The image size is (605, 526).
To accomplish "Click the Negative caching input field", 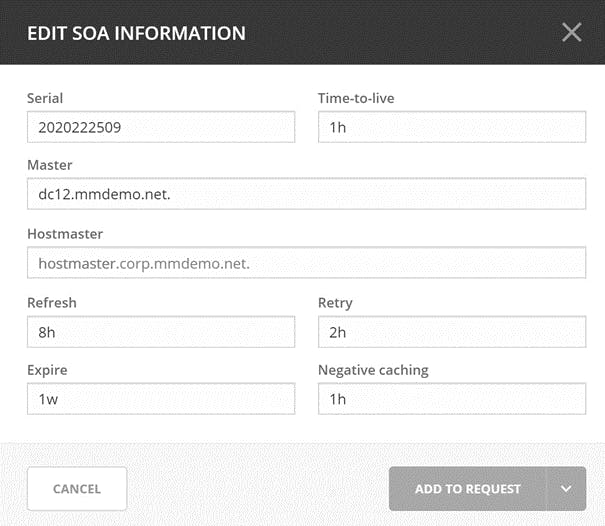I will click(x=452, y=399).
